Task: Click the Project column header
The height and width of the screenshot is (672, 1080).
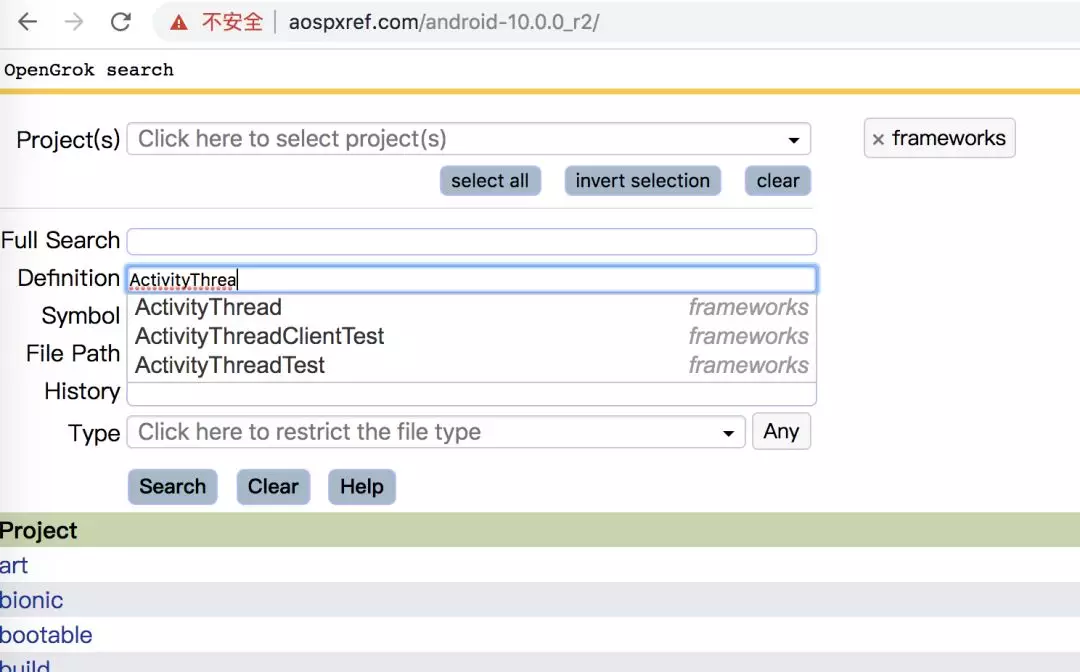Action: coord(40,530)
